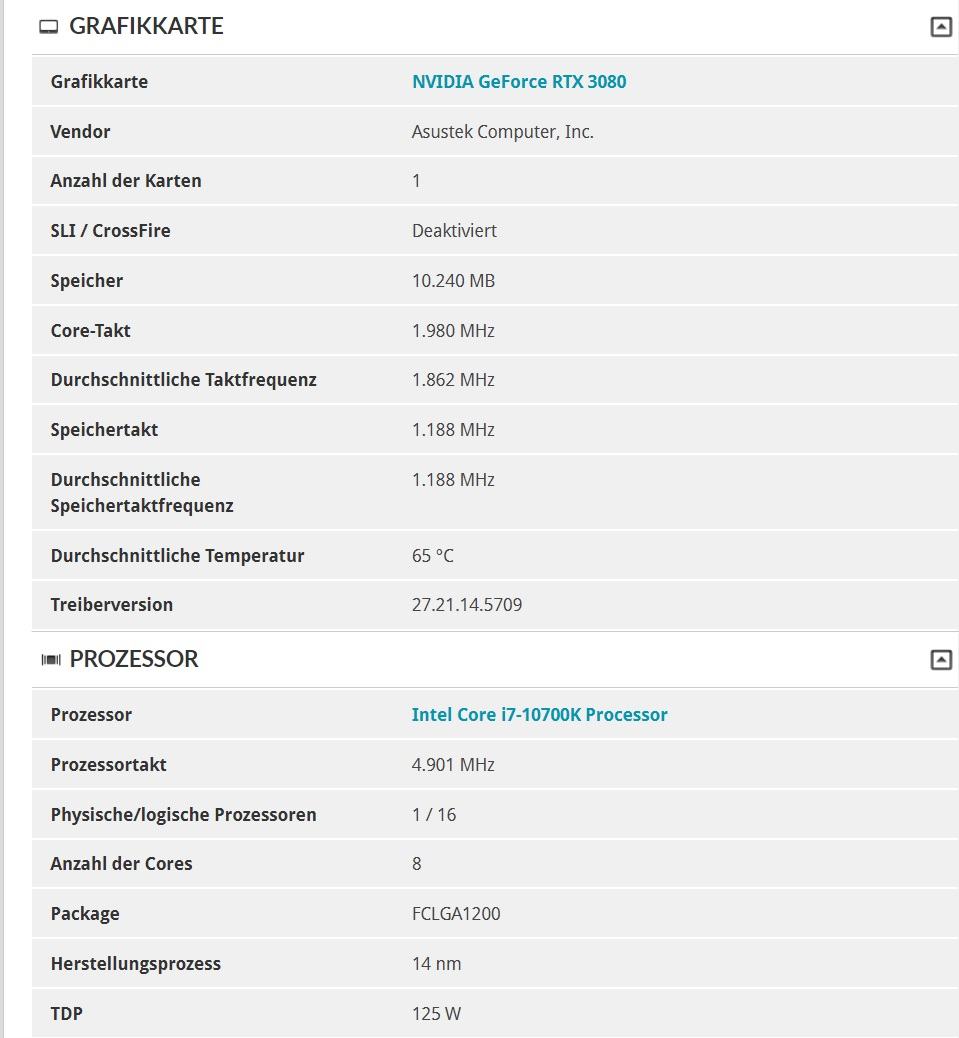The width and height of the screenshot is (959, 1038).
Task: Collapse the PROZESSOR section
Action: [x=940, y=660]
